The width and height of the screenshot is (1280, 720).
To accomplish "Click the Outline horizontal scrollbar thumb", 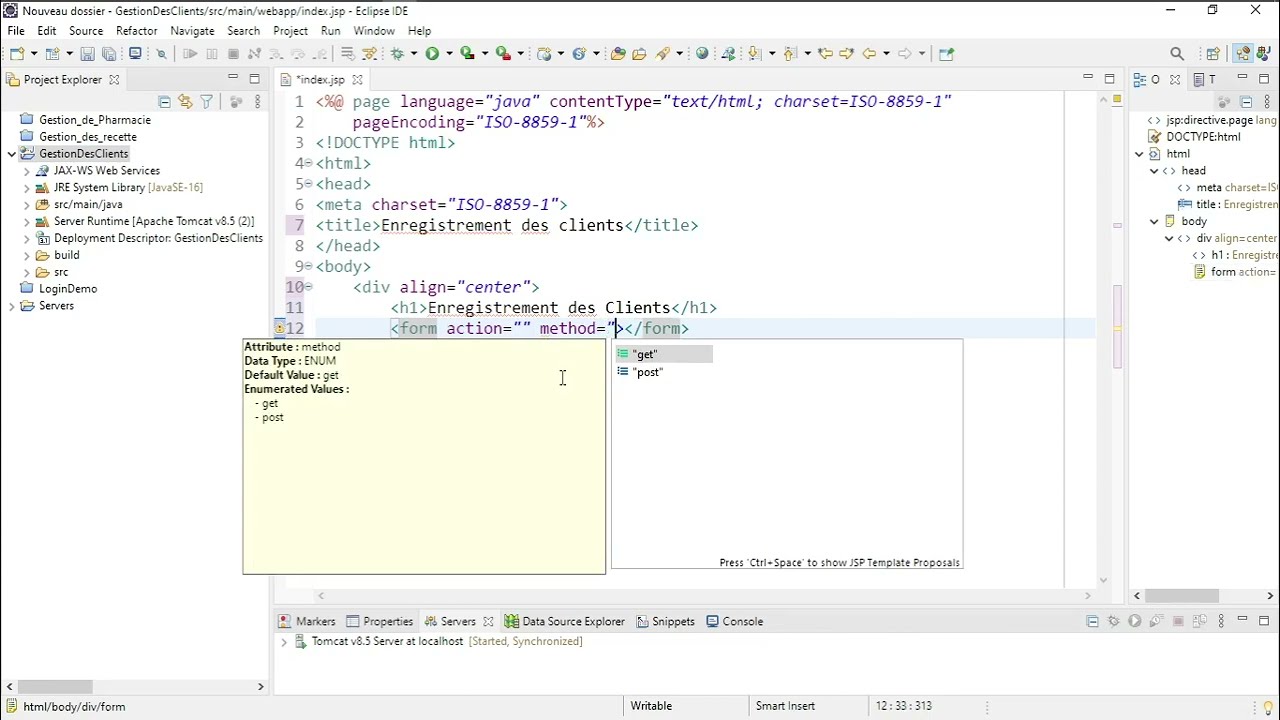I will pos(1182,596).
